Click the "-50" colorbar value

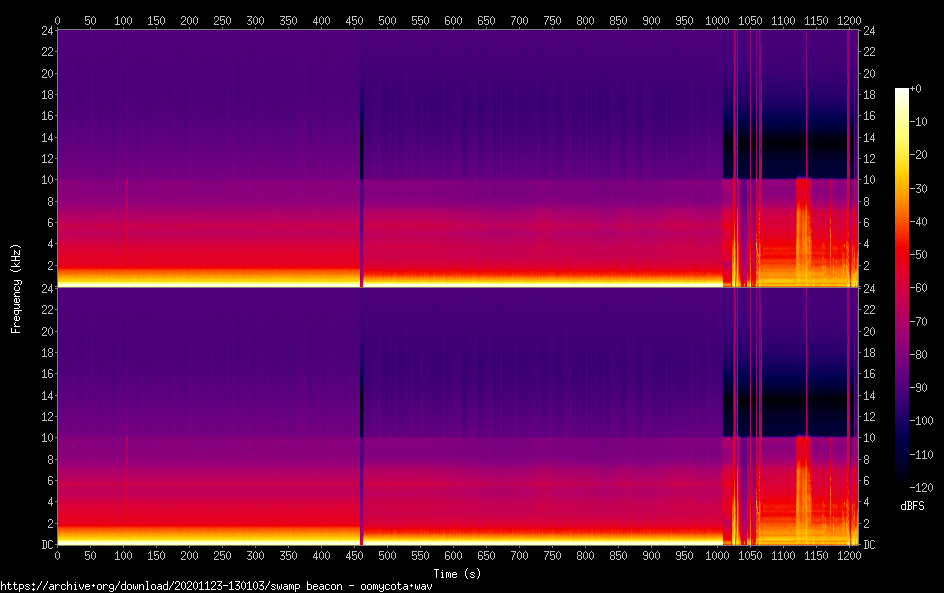919,255
